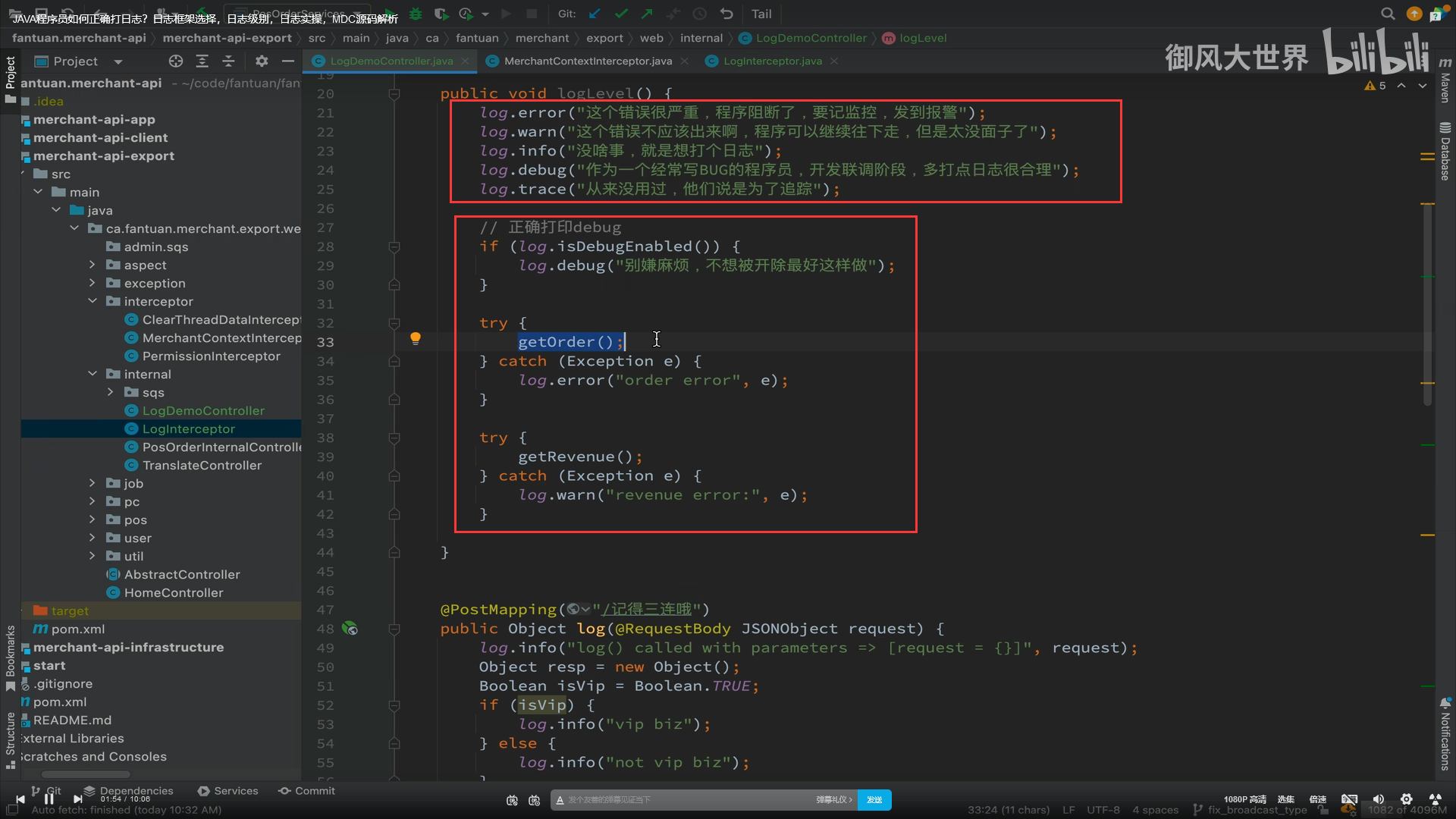The height and width of the screenshot is (819, 1456).
Task: Collapse the interceptor folder
Action: (93, 301)
